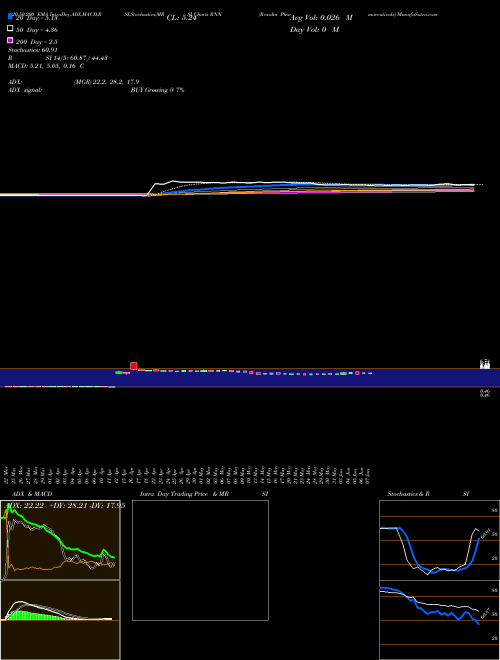The height and width of the screenshot is (660, 500).
Task: Select the 'Avg Vol: 0.026 M' text
Action: click(x=321, y=18)
